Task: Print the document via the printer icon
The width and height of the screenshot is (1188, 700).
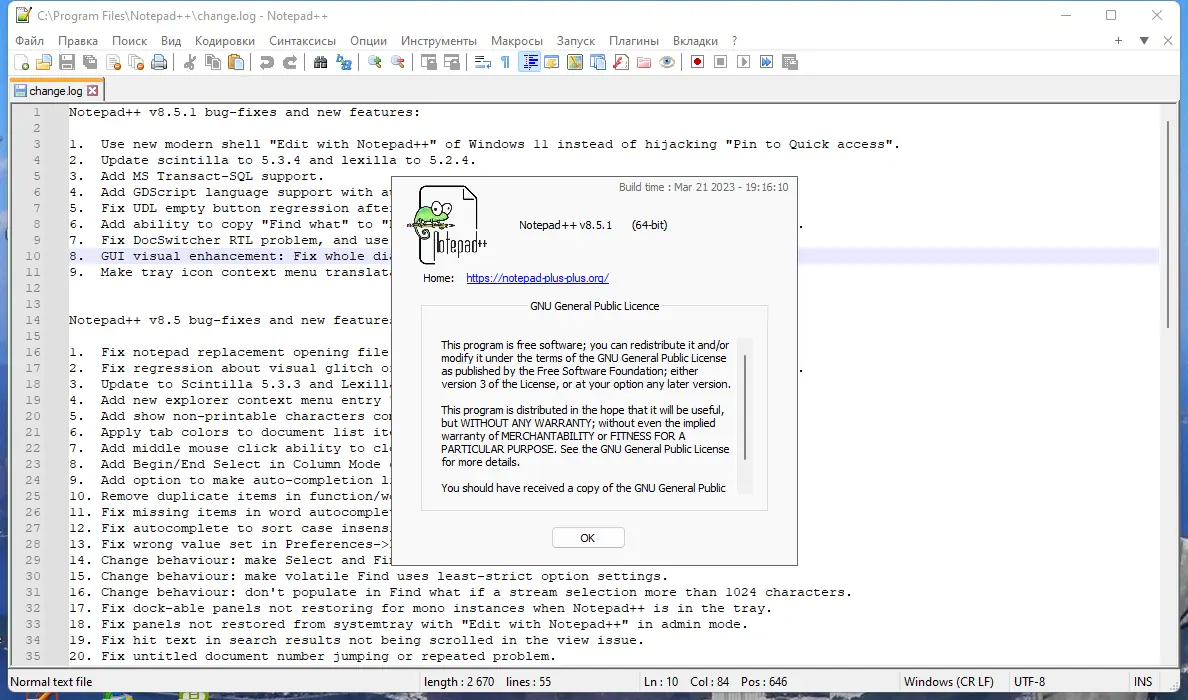Action: coord(159,62)
